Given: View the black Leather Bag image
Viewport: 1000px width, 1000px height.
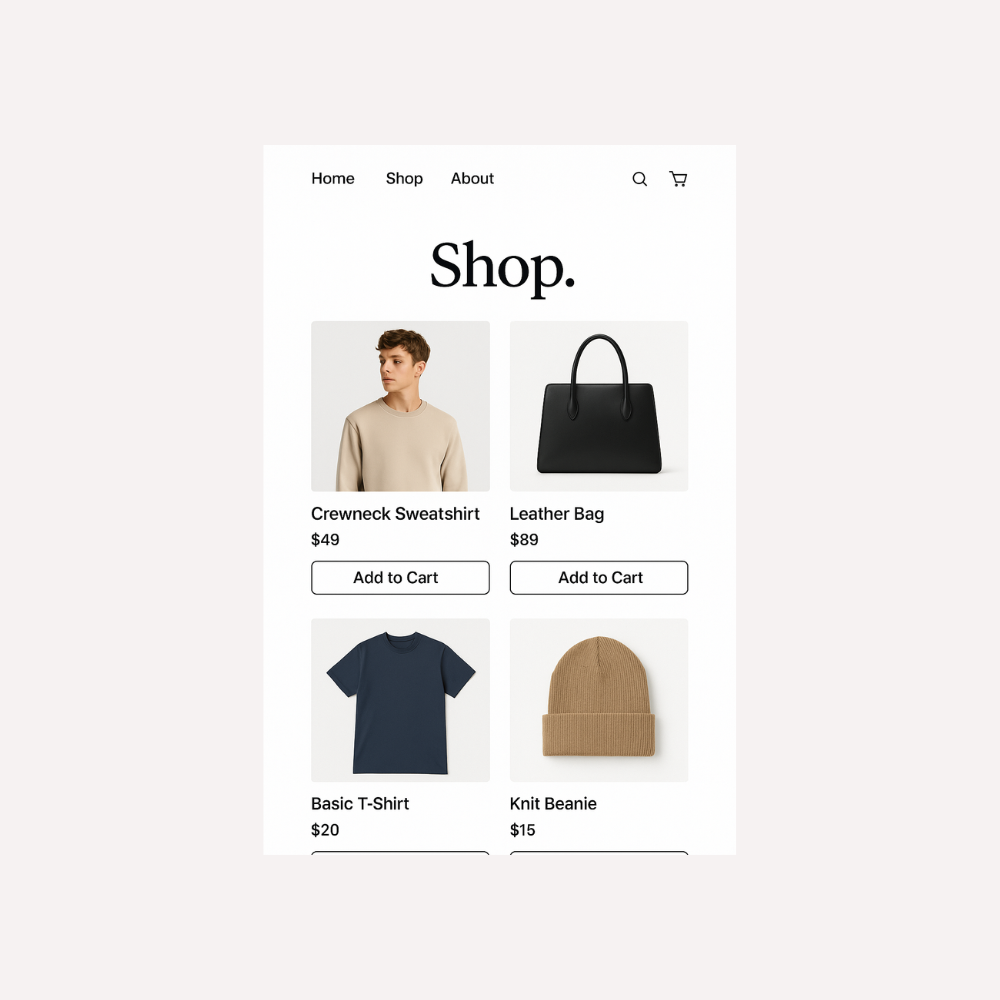Looking at the screenshot, I should (x=599, y=406).
